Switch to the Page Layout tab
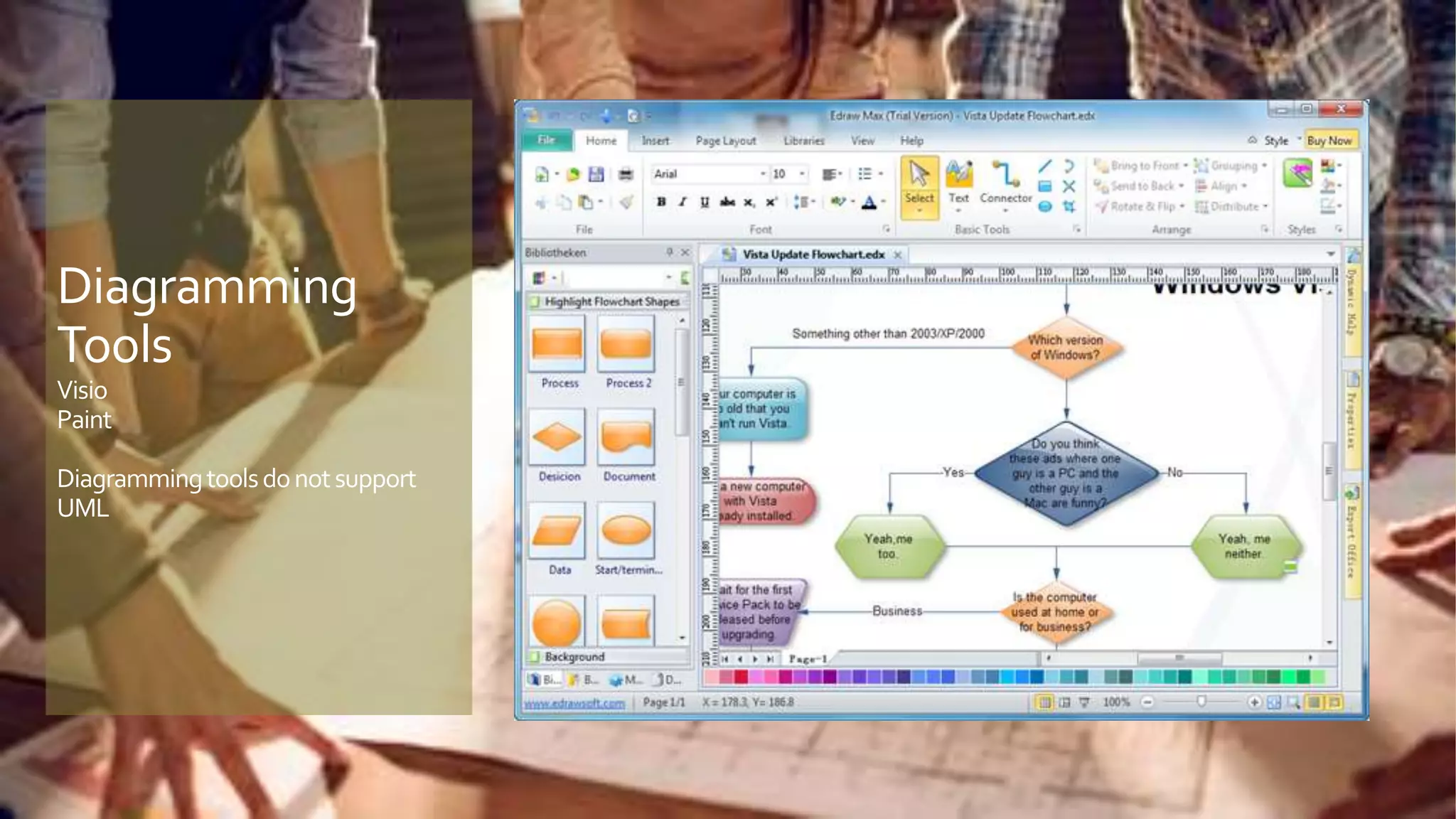 click(726, 141)
